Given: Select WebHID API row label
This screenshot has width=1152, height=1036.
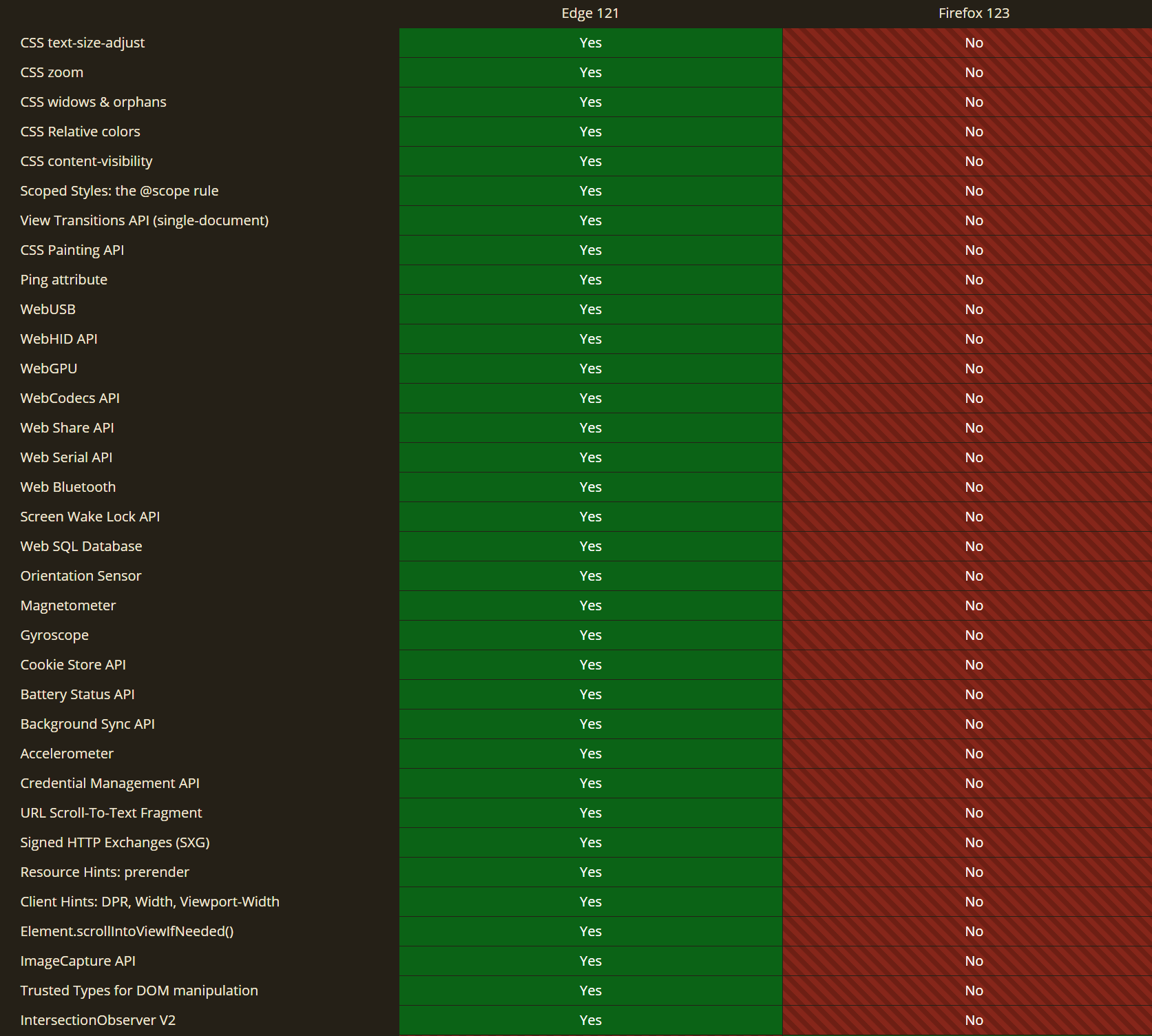Looking at the screenshot, I should tap(59, 339).
